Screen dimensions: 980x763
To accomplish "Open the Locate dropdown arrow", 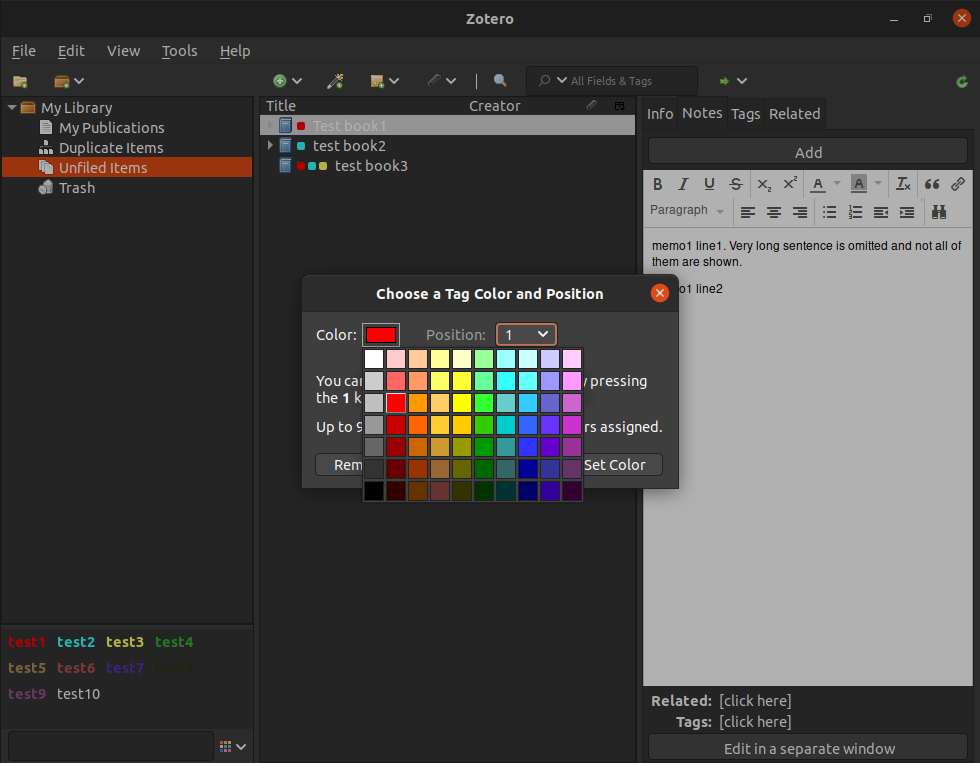I will click(742, 81).
